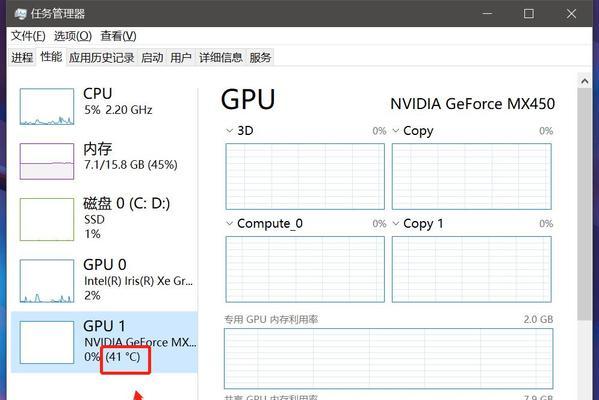The height and width of the screenshot is (400, 599).
Task: Switch to the 详细信息 tab
Action: 221,58
